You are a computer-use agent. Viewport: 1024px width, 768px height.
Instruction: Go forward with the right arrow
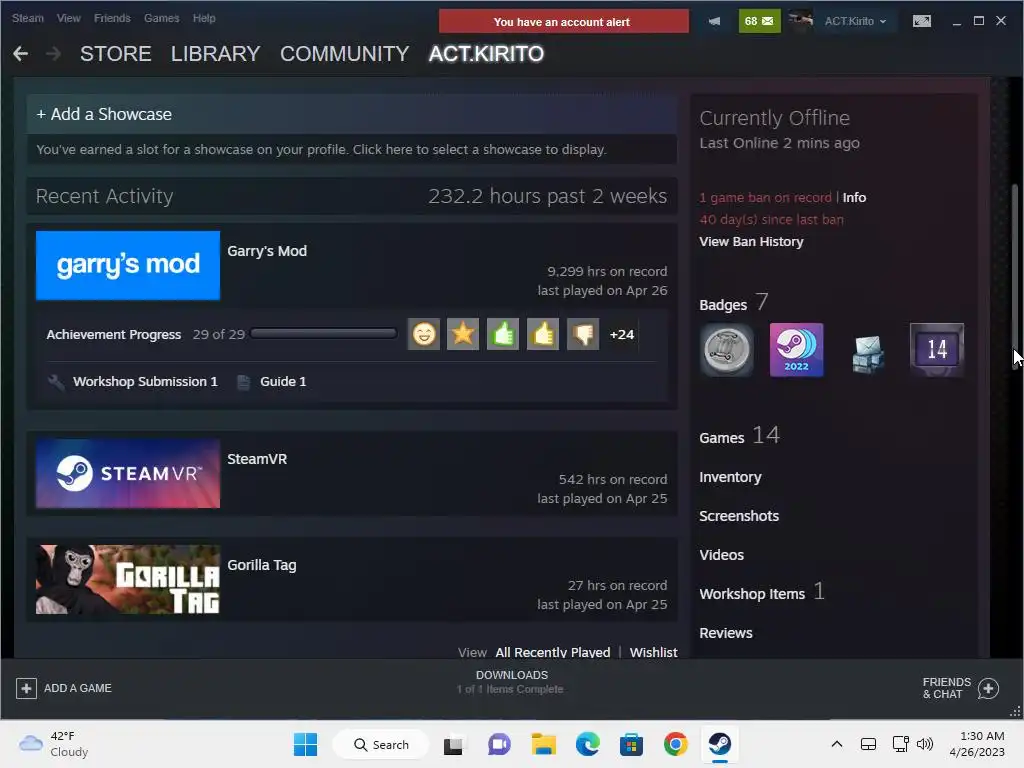54,54
